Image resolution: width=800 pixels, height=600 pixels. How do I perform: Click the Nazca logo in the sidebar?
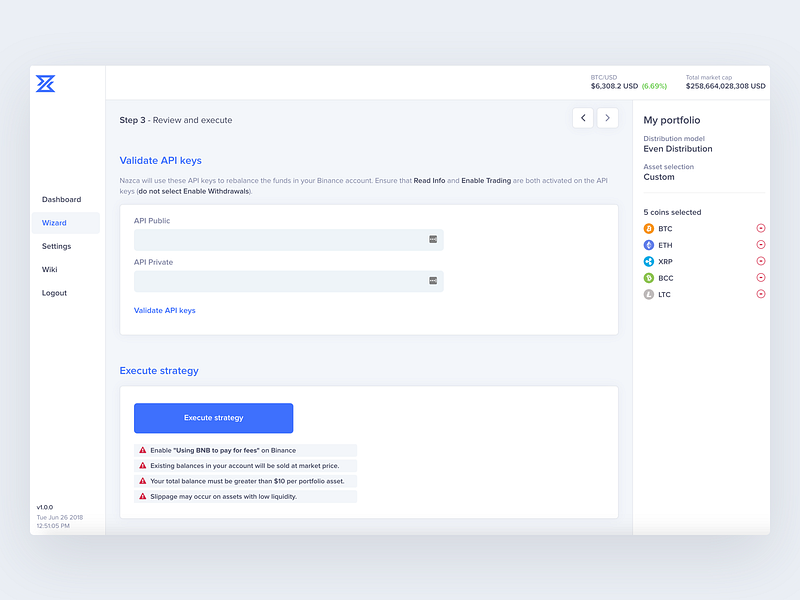45,84
